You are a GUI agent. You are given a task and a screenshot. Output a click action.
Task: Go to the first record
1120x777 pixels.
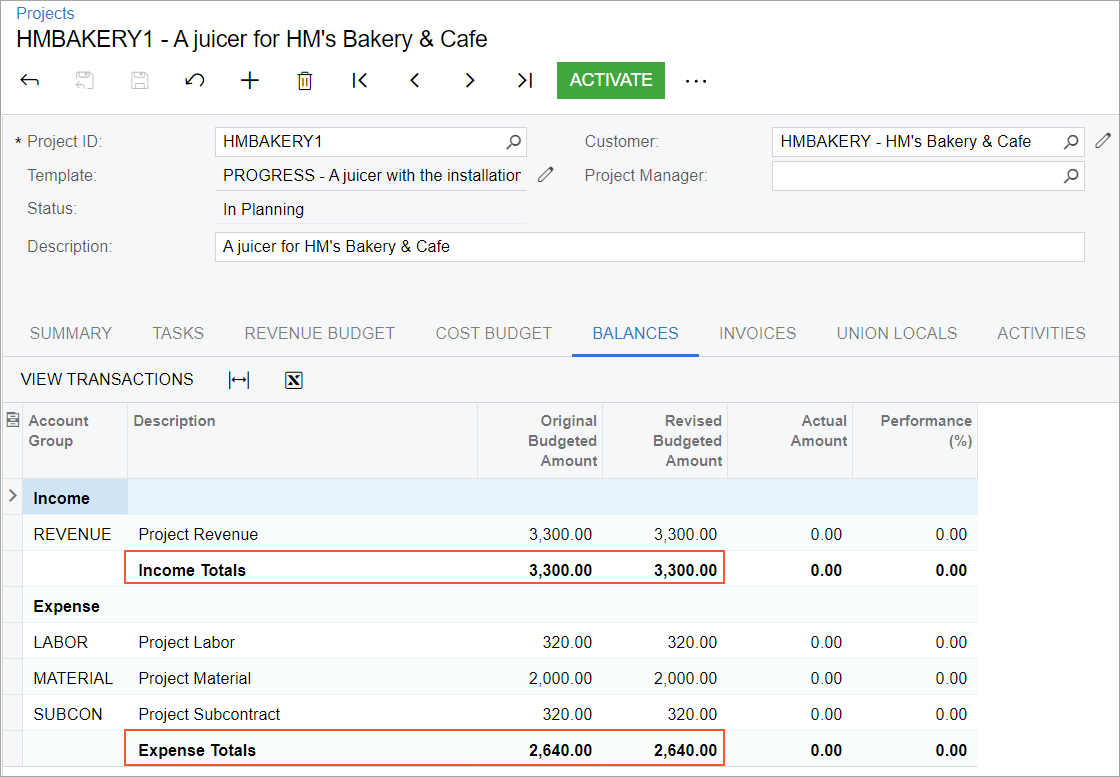pyautogui.click(x=360, y=81)
